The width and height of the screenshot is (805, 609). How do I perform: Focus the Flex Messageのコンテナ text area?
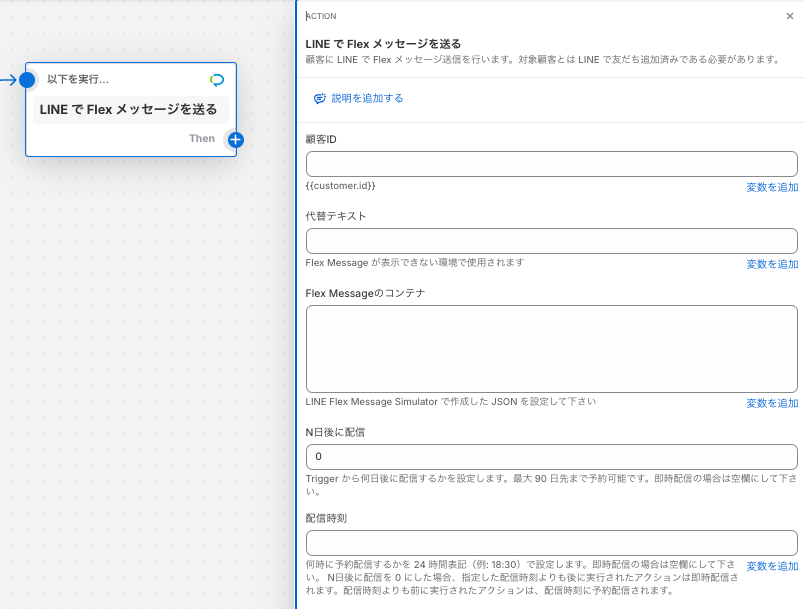551,349
